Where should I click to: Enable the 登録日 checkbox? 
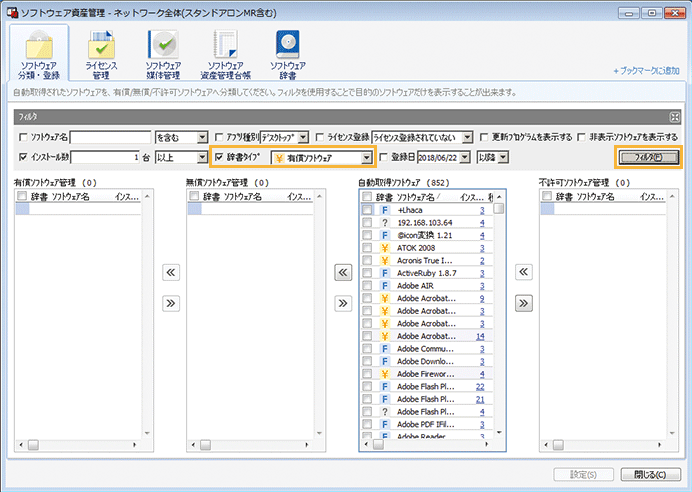click(x=384, y=157)
